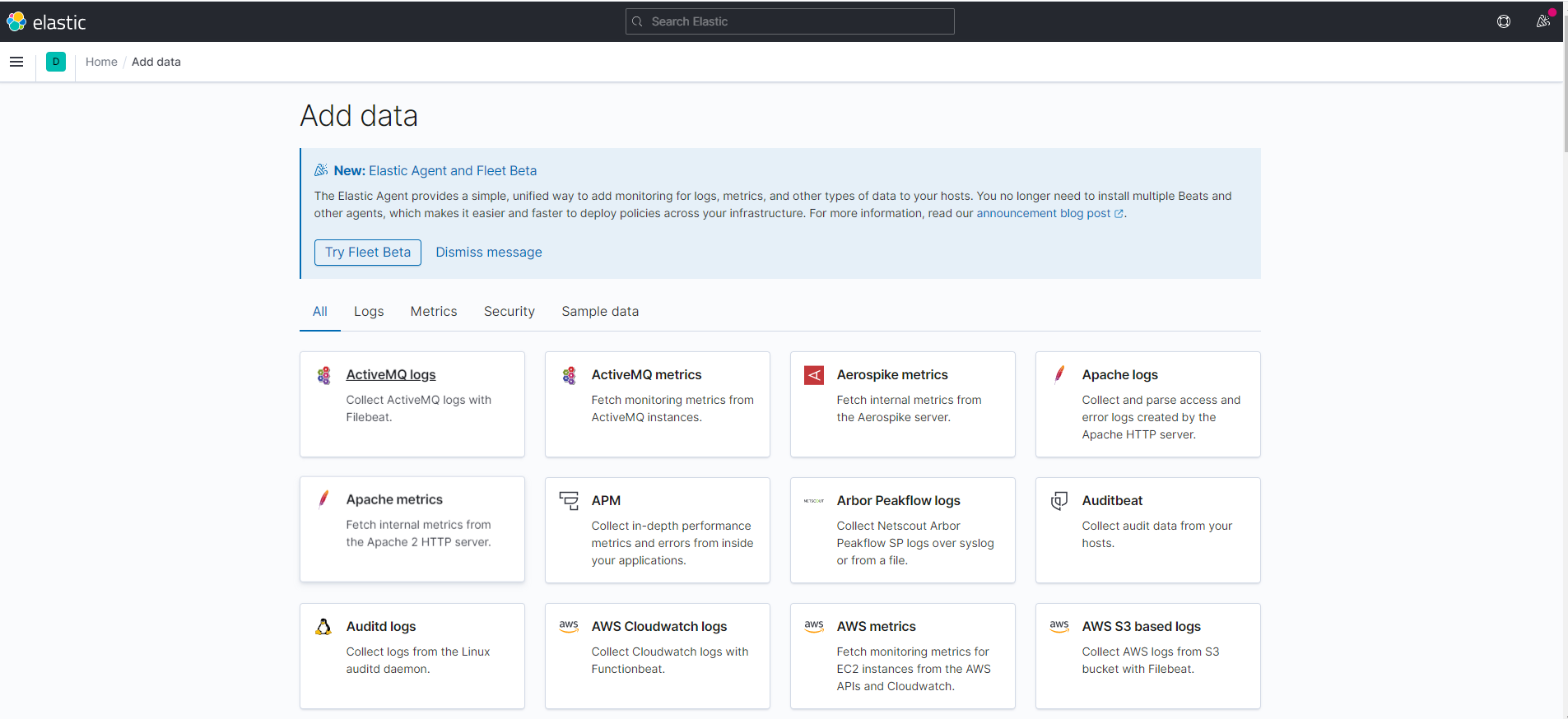Click the Auditbeat icon

point(1059,501)
